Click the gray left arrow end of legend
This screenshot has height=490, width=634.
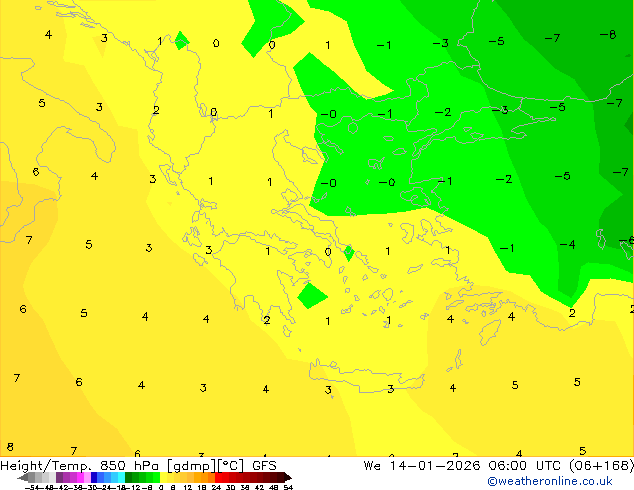pyautogui.click(x=23, y=478)
